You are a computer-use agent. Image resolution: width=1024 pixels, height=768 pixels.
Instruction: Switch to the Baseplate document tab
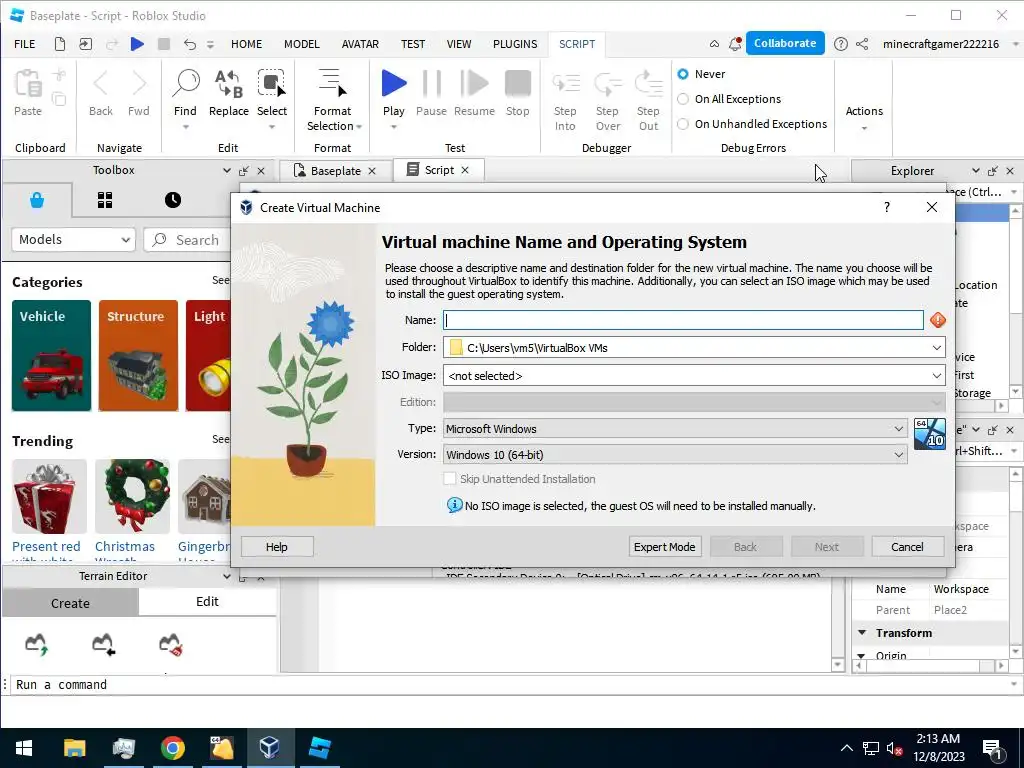coord(335,170)
